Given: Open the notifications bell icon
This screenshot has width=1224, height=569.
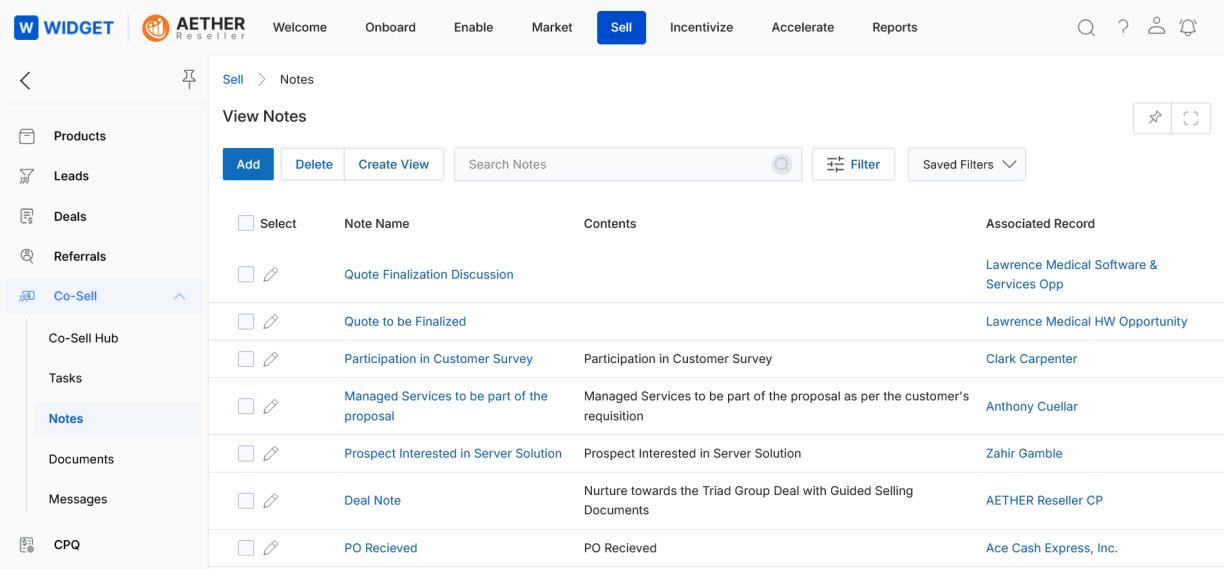Looking at the screenshot, I should coord(1189,28).
